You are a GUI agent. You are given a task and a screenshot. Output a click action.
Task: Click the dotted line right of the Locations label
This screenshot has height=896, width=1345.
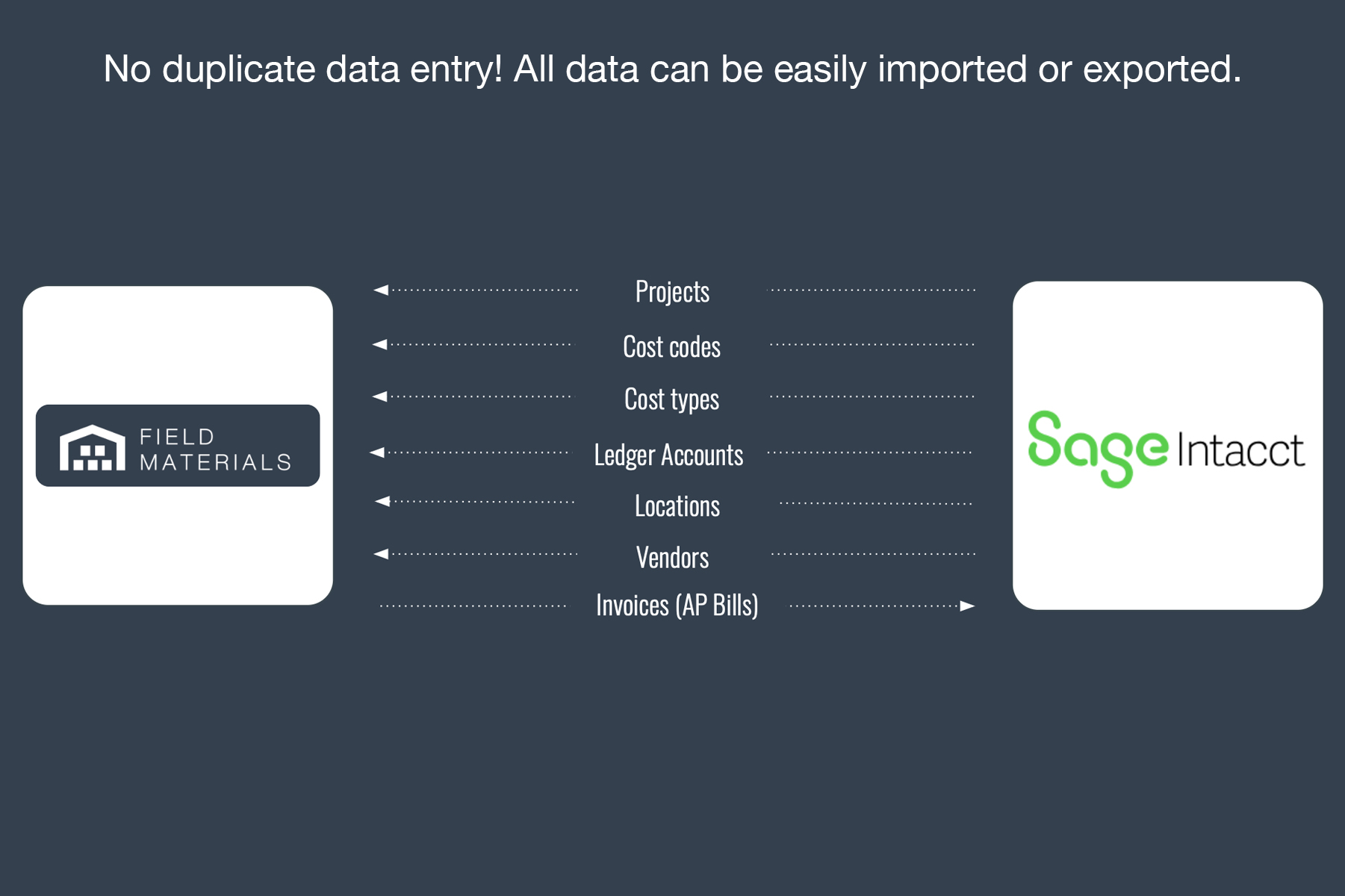click(875, 503)
